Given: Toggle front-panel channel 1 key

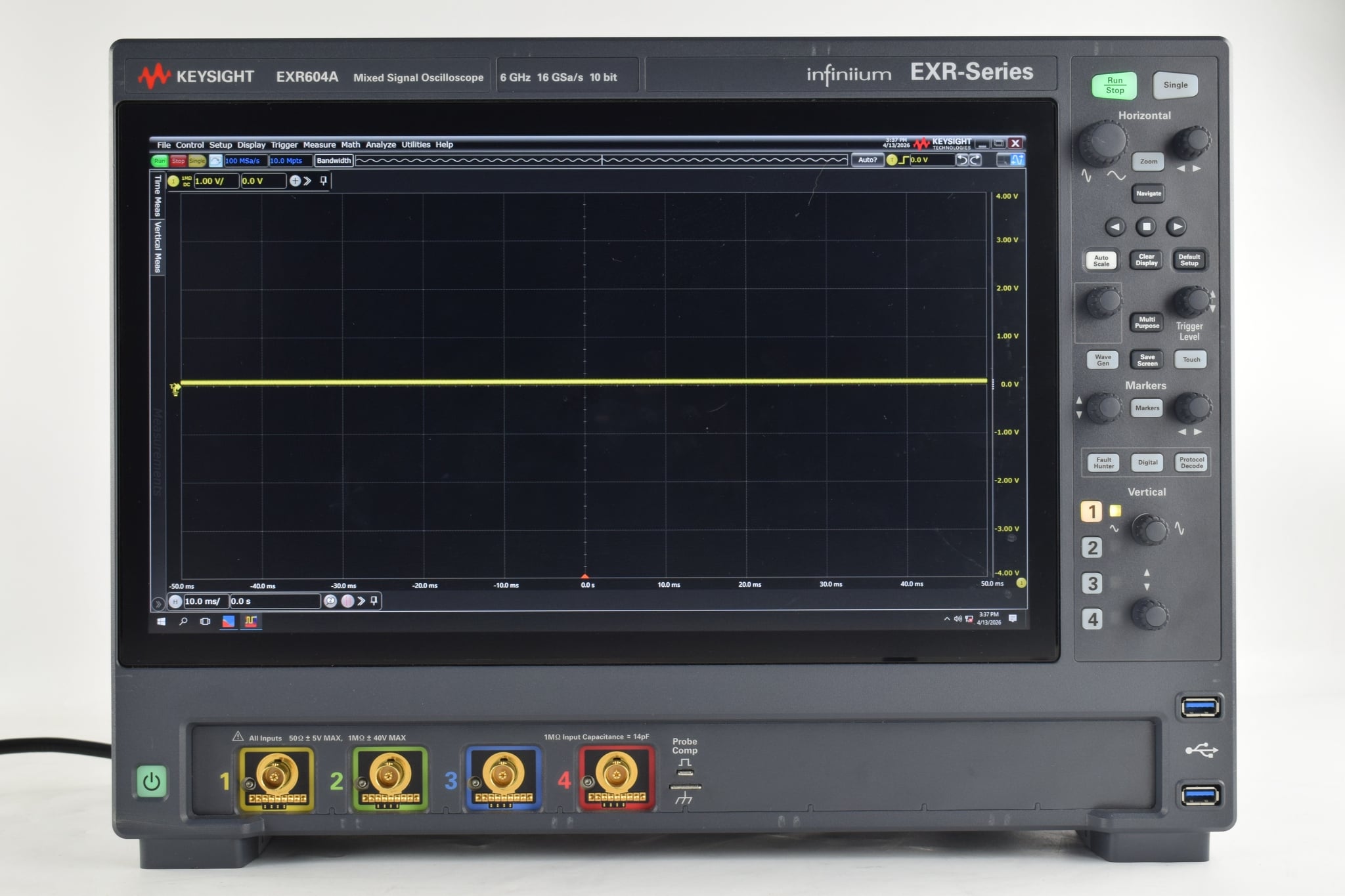Looking at the screenshot, I should (1091, 511).
